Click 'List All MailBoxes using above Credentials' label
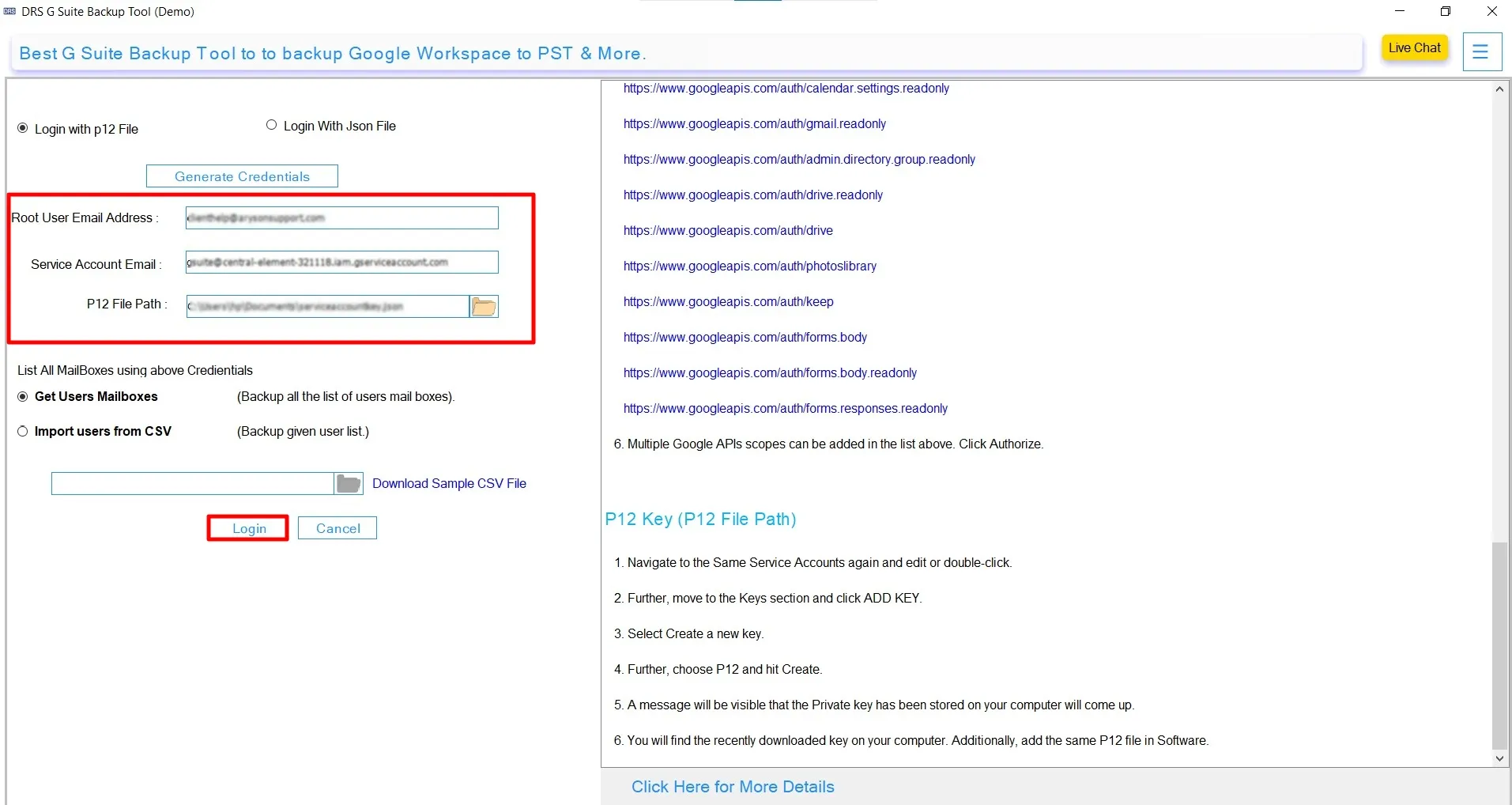1512x805 pixels. point(135,370)
